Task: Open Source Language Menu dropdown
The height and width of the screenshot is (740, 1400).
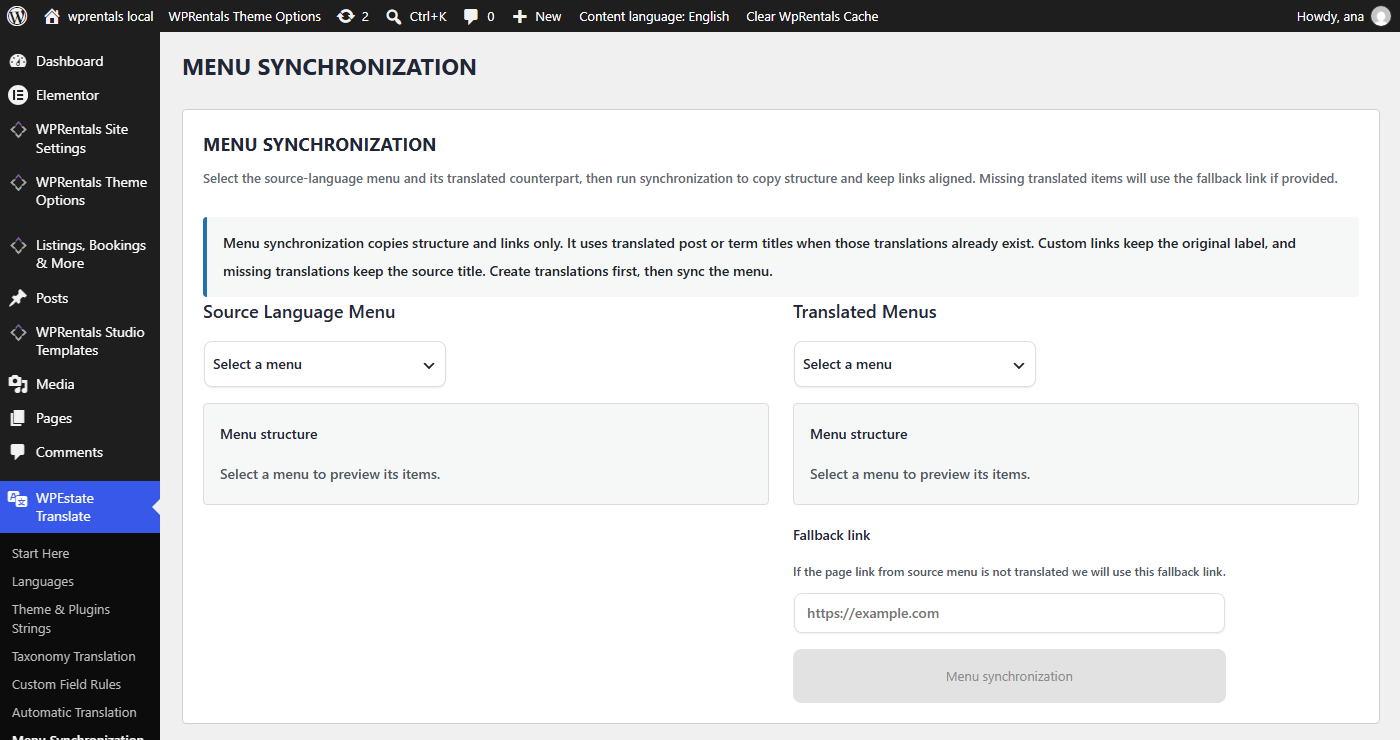Action: point(325,364)
